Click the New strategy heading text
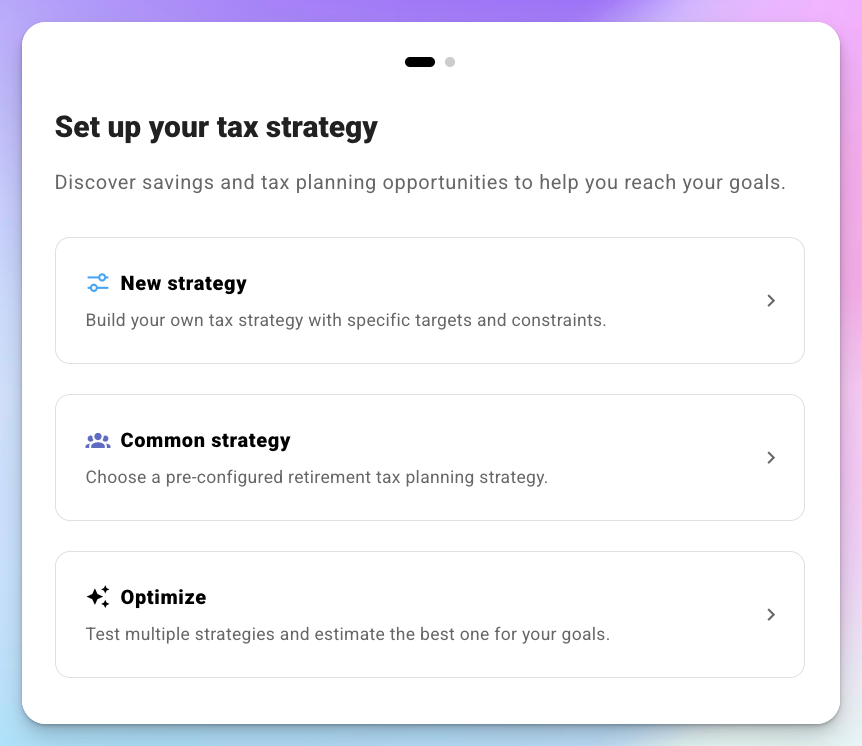 (x=183, y=283)
